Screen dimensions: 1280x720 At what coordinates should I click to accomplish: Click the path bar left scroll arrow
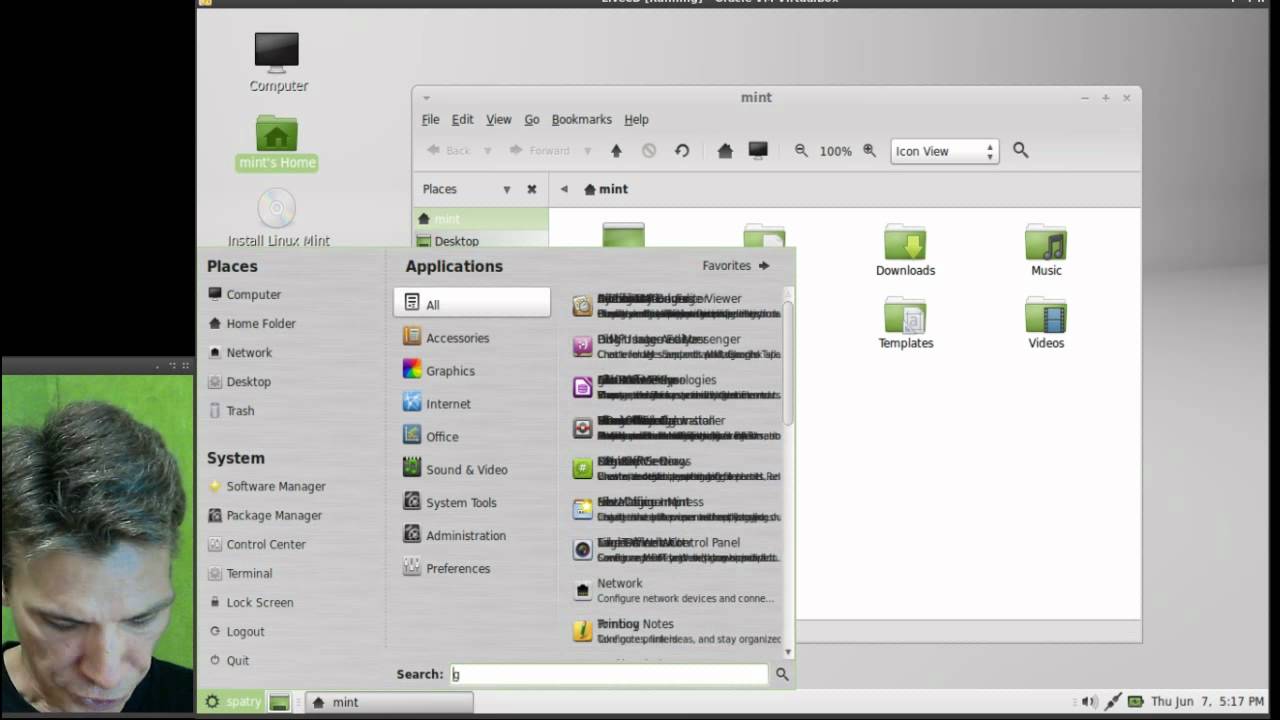pos(564,189)
